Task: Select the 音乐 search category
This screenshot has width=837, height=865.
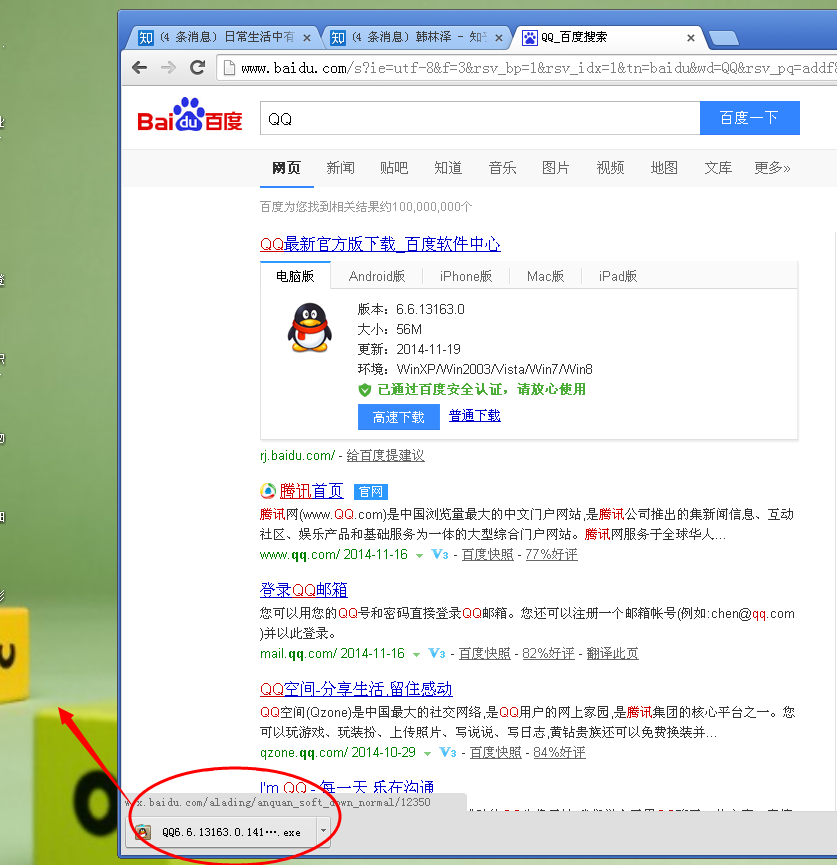Action: pyautogui.click(x=502, y=168)
